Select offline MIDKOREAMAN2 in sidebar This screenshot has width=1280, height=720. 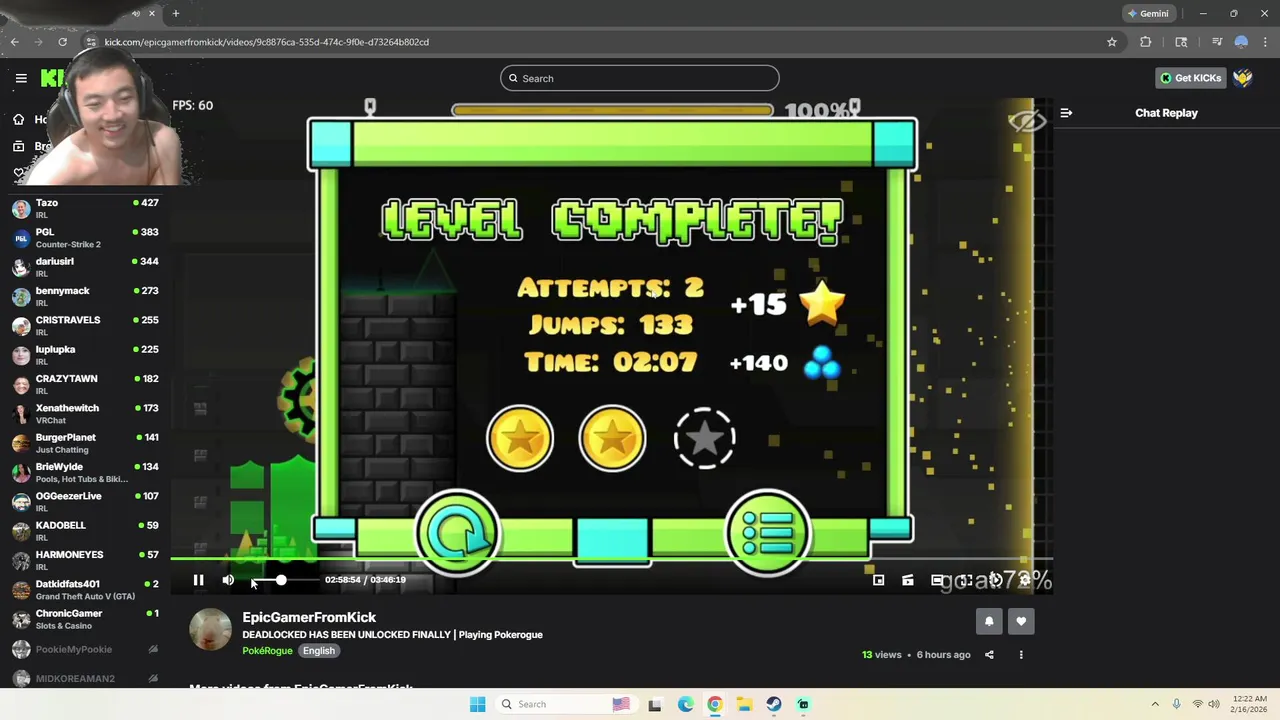pos(85,678)
